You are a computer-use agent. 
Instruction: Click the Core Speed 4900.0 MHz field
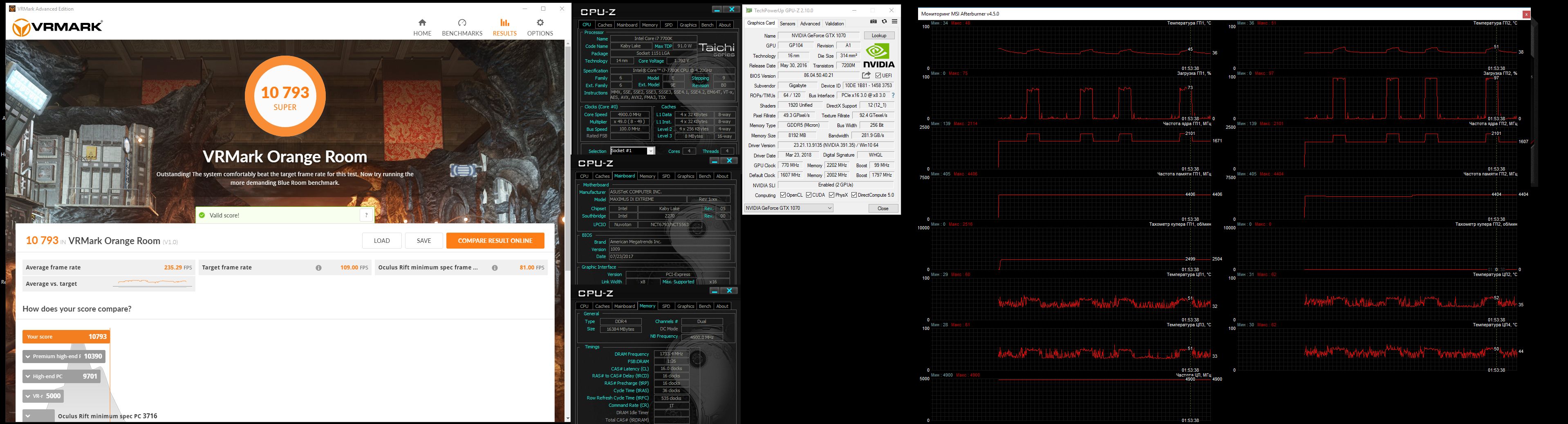(629, 114)
